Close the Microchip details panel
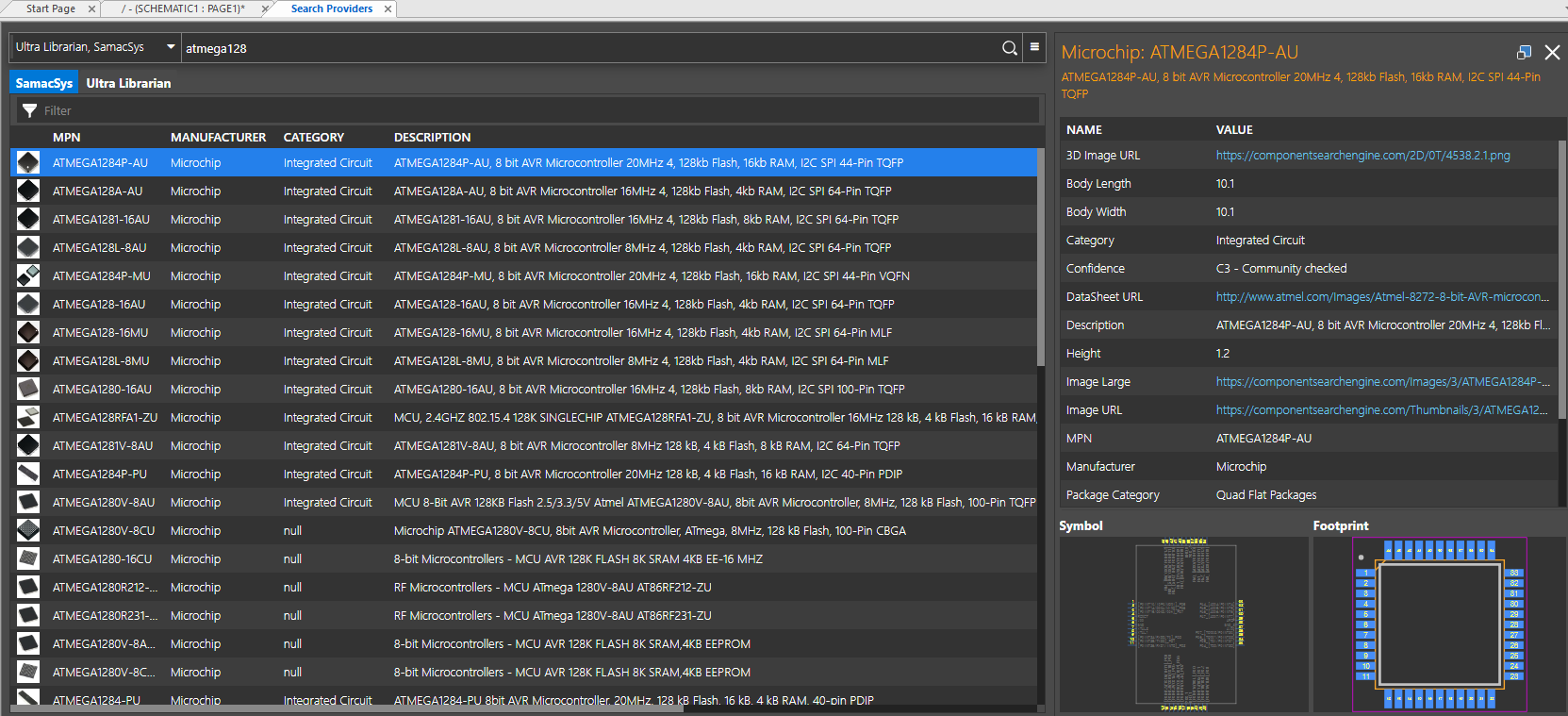The height and width of the screenshot is (716, 1568). coord(1552,53)
